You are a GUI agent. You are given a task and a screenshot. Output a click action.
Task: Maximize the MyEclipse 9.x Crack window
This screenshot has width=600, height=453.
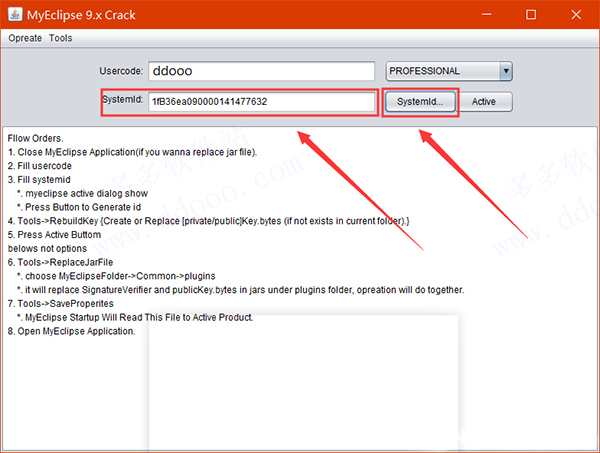coord(531,15)
